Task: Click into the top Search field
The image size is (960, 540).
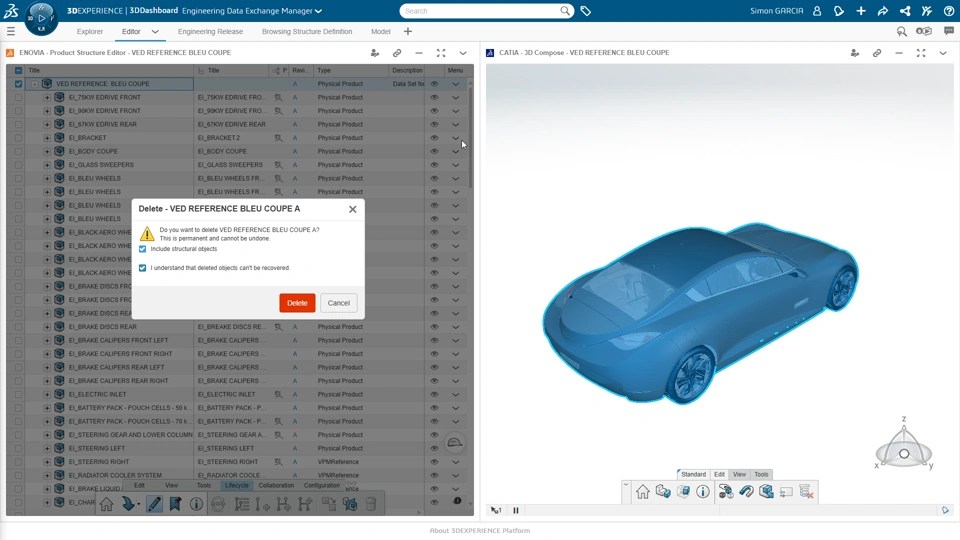Action: [481, 11]
